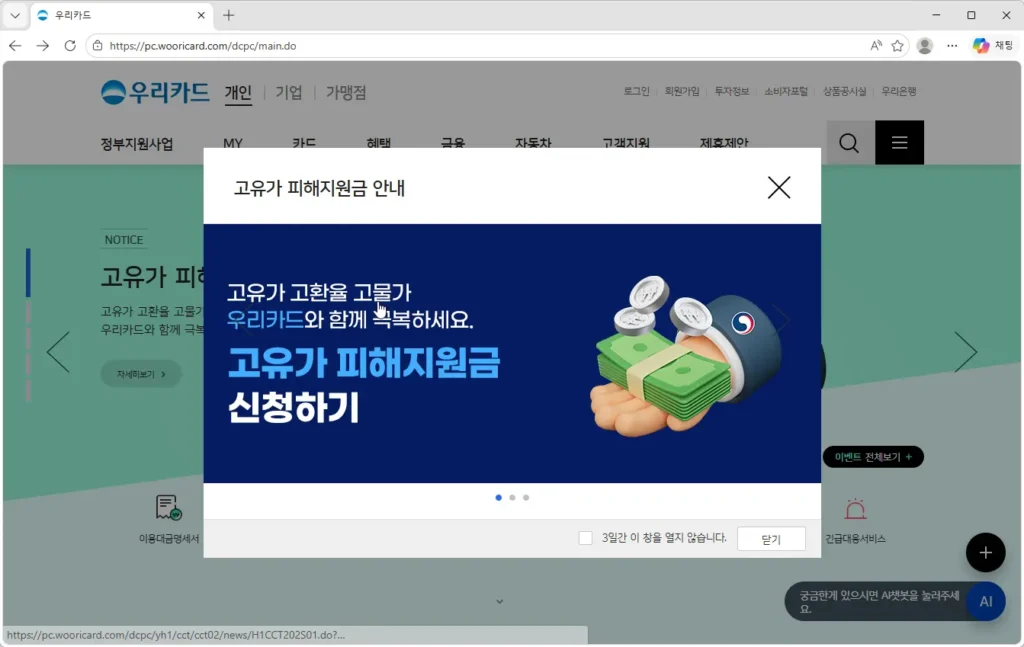Viewport: 1024px width, 647px height.
Task: Reload the page with refresh icon
Action: point(70,46)
